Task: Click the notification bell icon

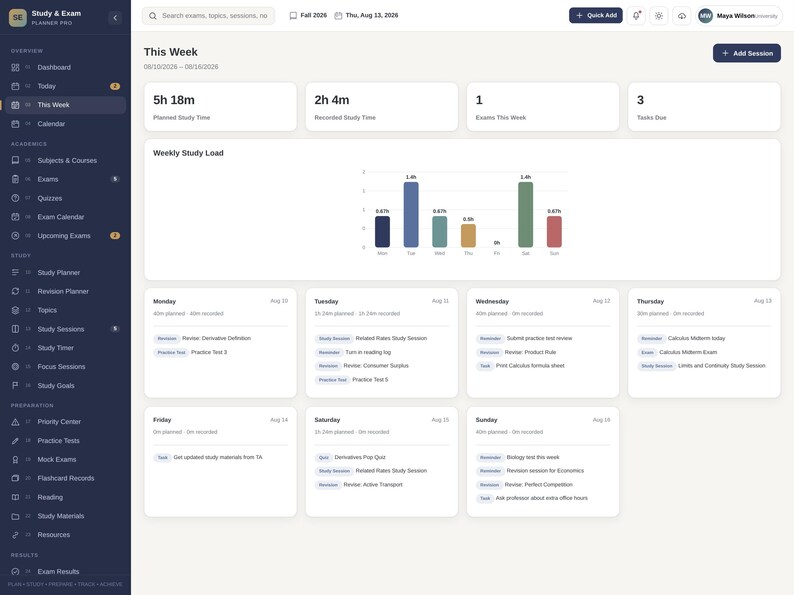Action: click(636, 16)
